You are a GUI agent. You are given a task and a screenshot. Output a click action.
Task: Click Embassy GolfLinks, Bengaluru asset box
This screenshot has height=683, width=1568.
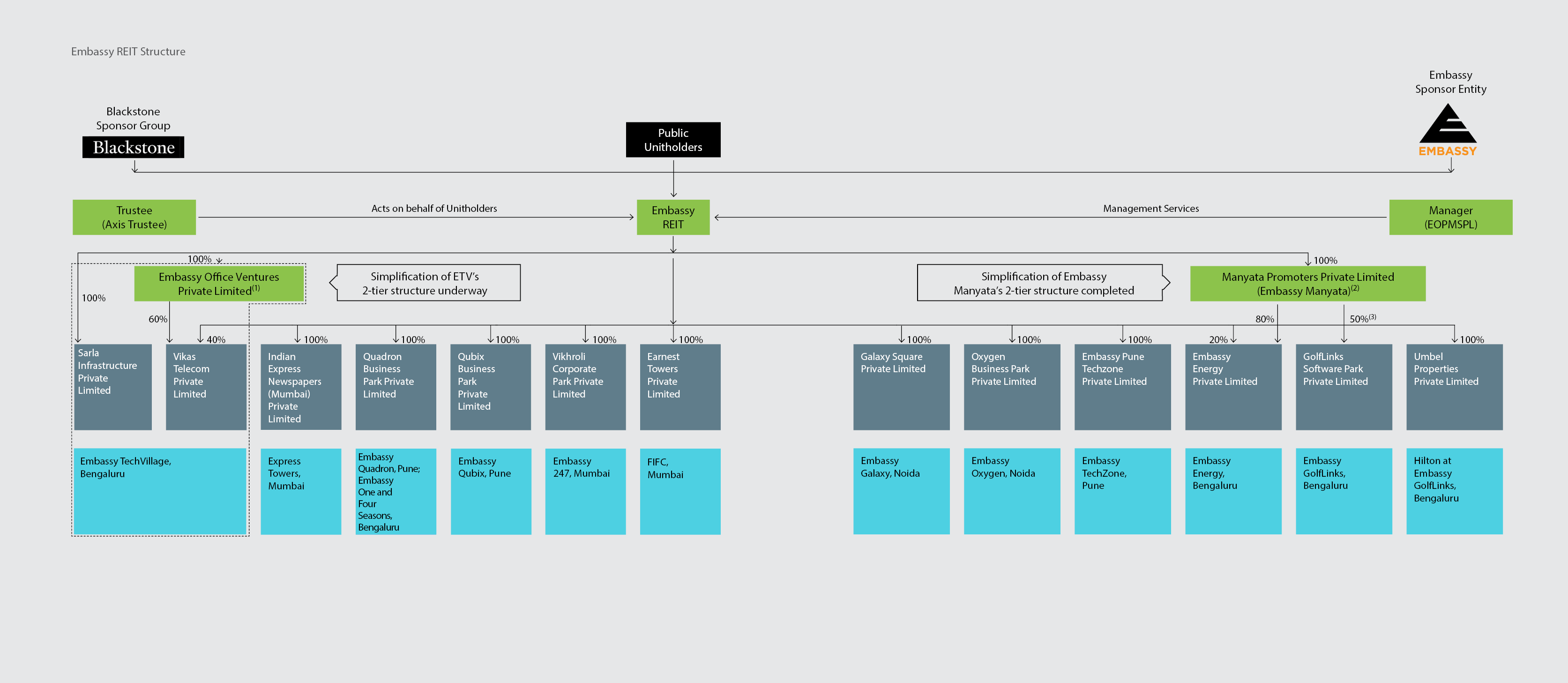[1344, 492]
